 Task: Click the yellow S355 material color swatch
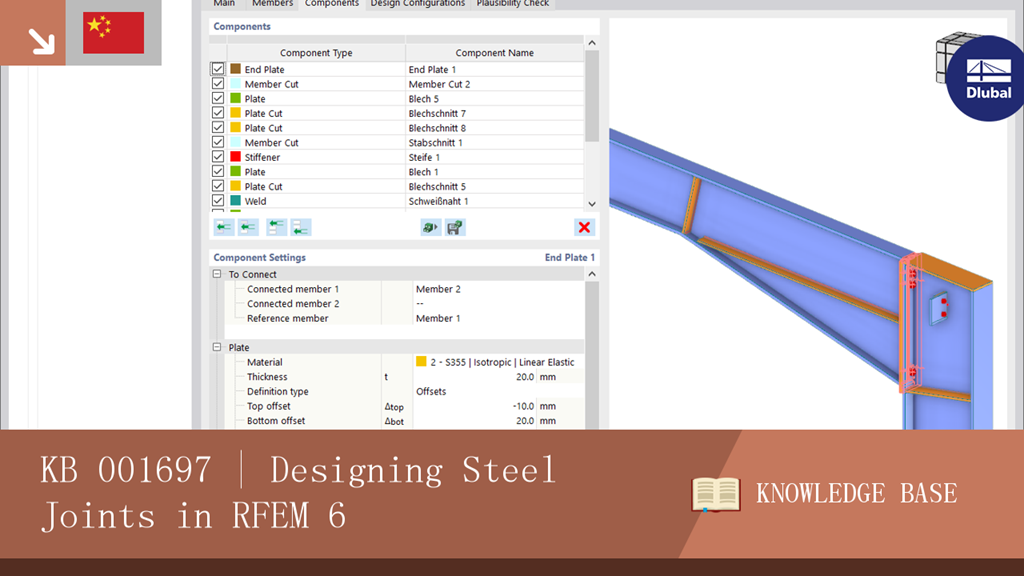[421, 362]
